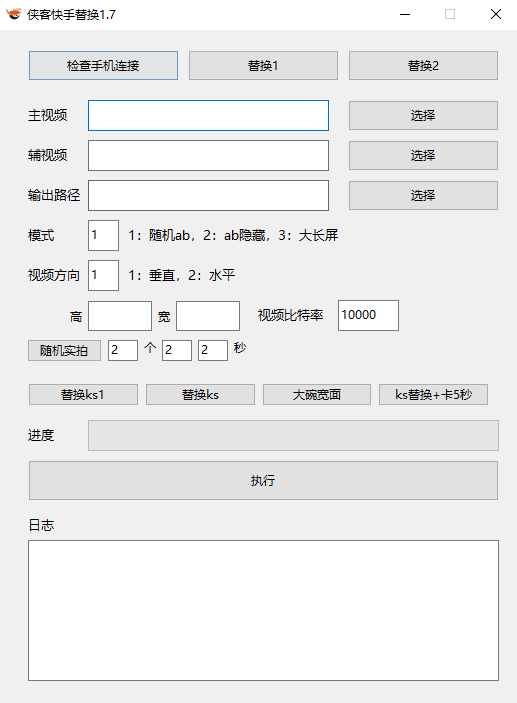Focus the 主视频 path input field

(209, 116)
